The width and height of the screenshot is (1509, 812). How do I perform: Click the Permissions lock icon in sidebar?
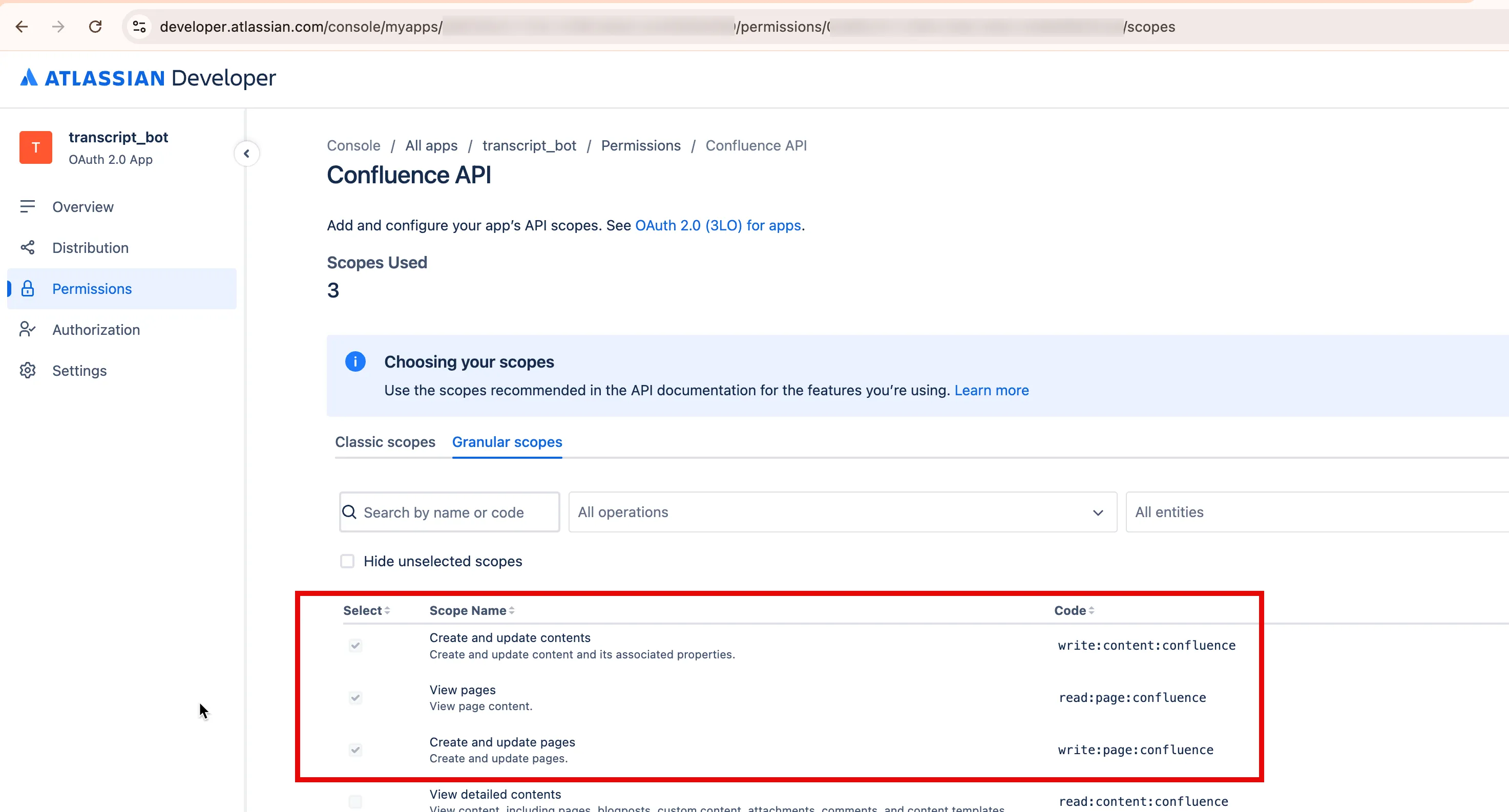pyautogui.click(x=28, y=289)
